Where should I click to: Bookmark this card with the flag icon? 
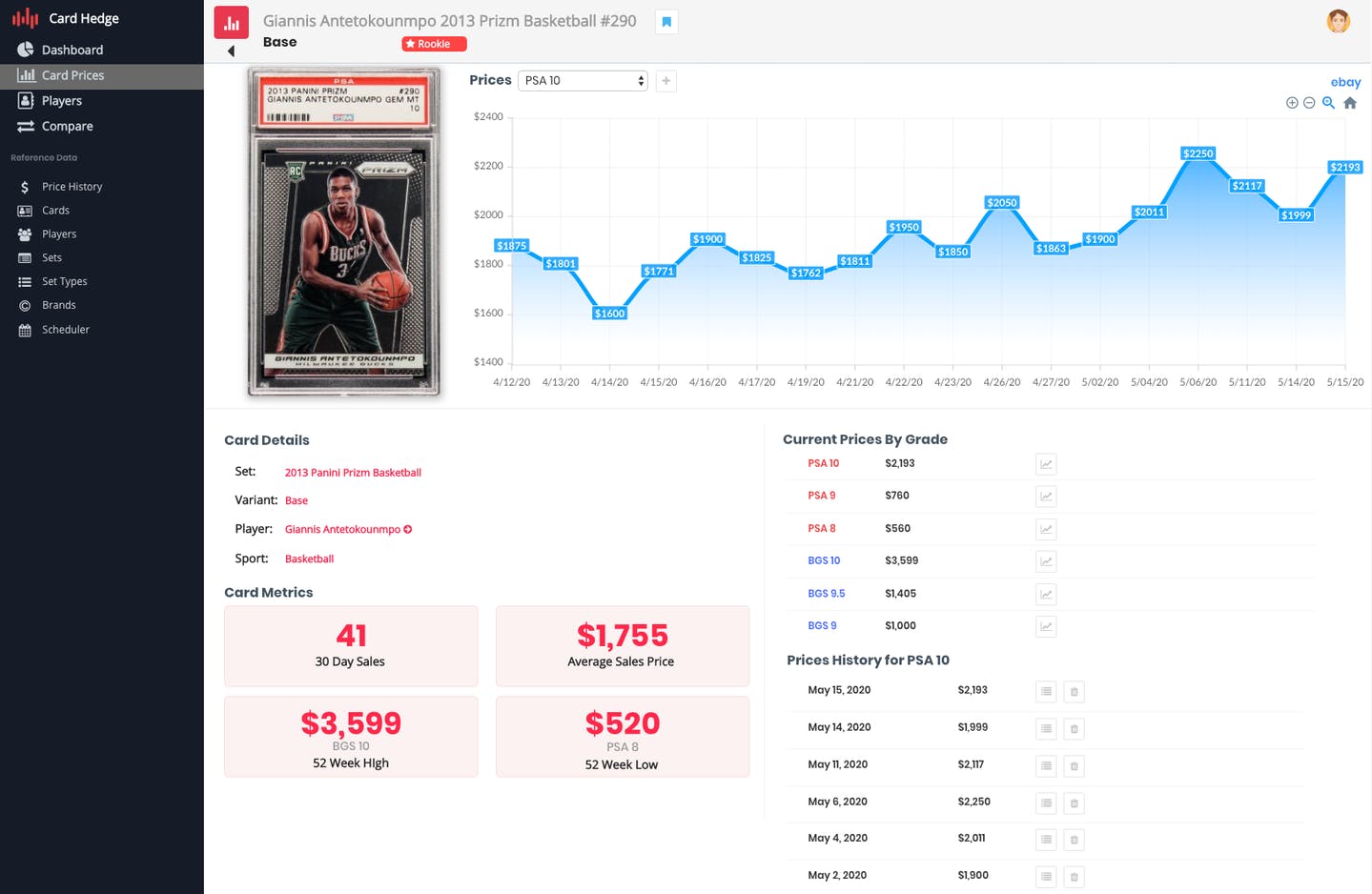coord(666,22)
